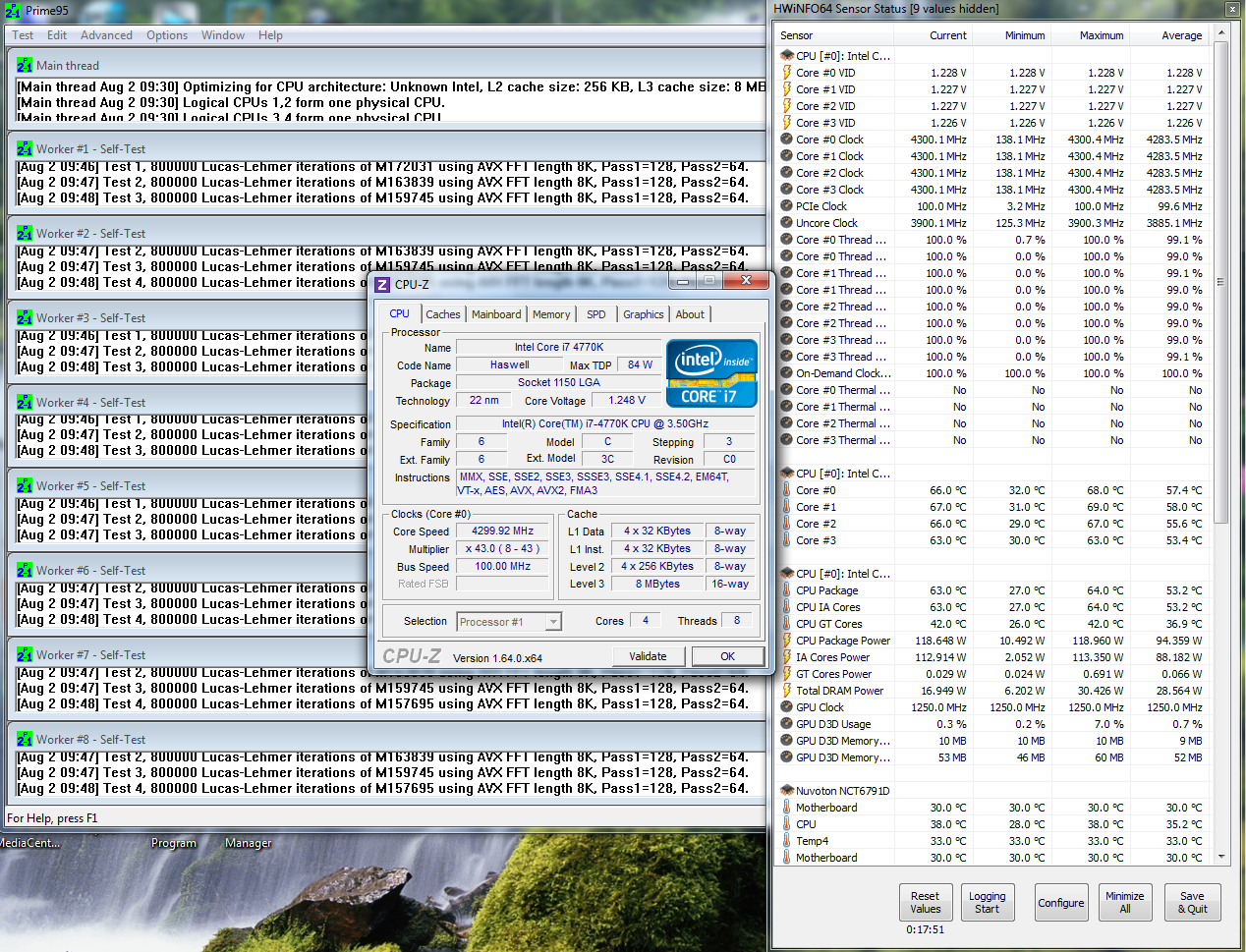Sort sensors by the Maximum column header
The height and width of the screenshot is (952, 1246).
(x=1101, y=35)
